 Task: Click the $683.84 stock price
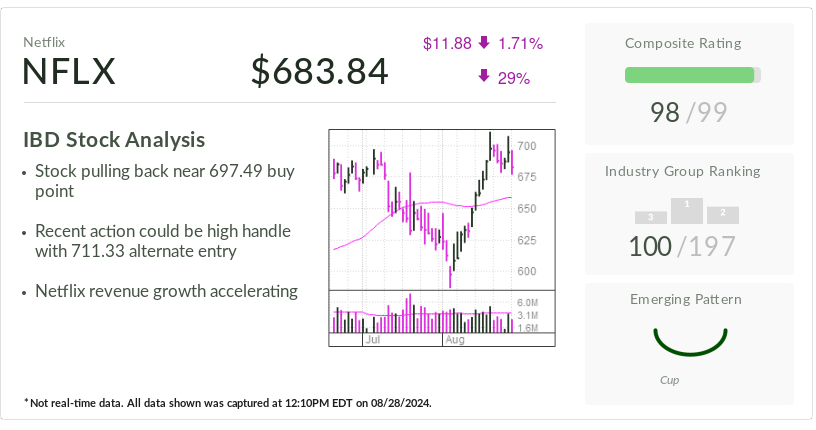320,72
